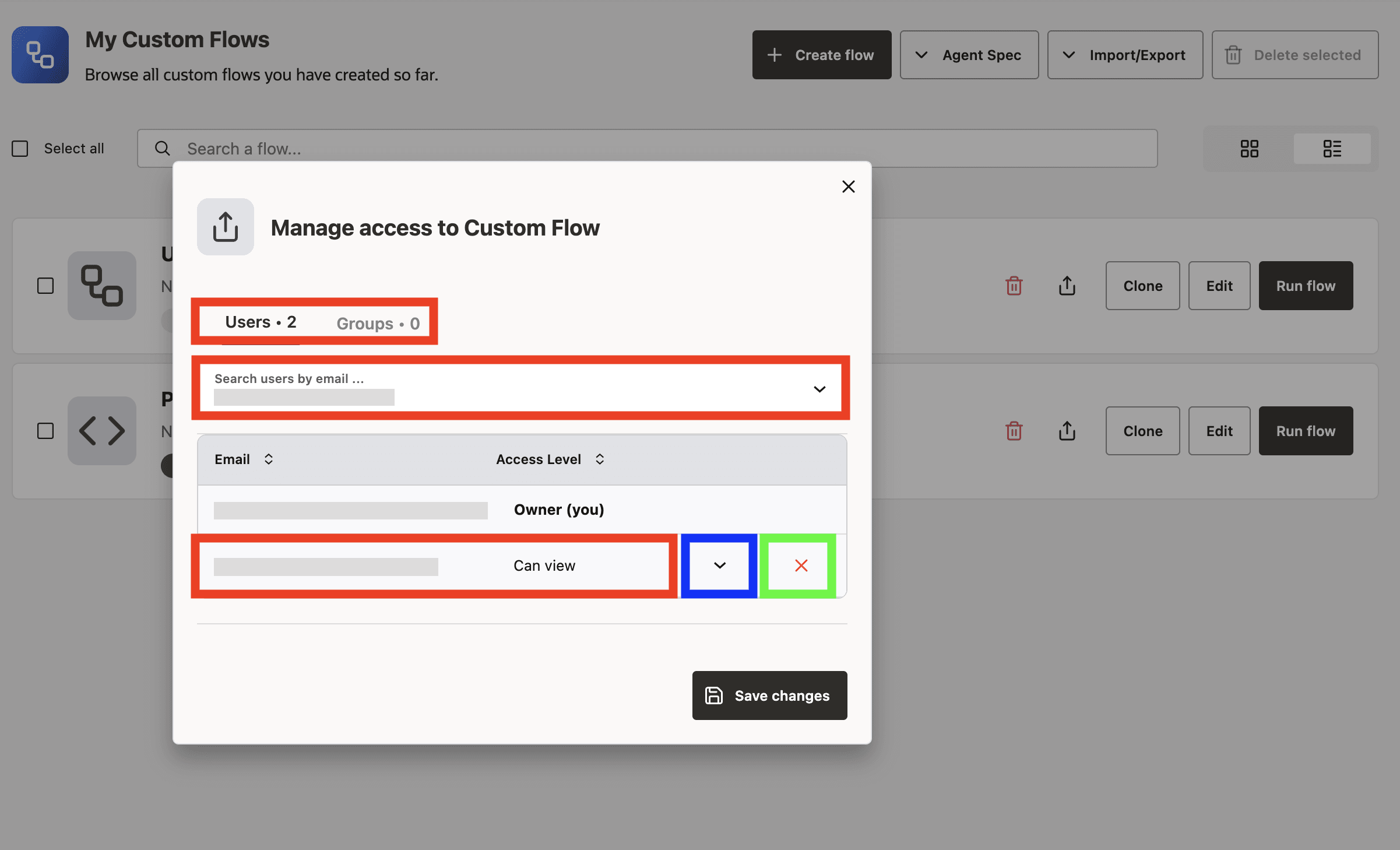This screenshot has width=1400, height=850.
Task: Switch to the Groups tab
Action: click(x=378, y=324)
